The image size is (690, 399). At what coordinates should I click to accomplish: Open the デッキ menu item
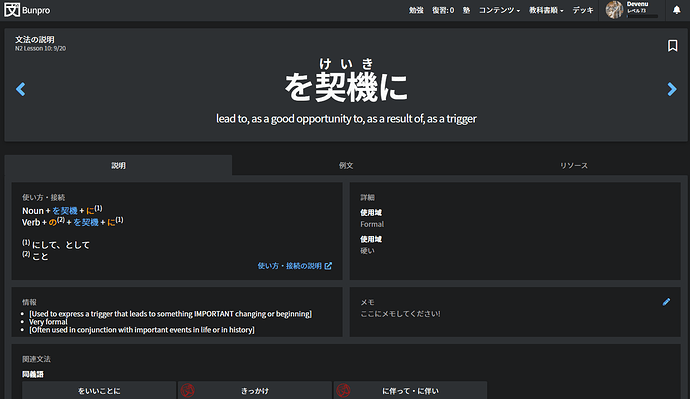[583, 10]
